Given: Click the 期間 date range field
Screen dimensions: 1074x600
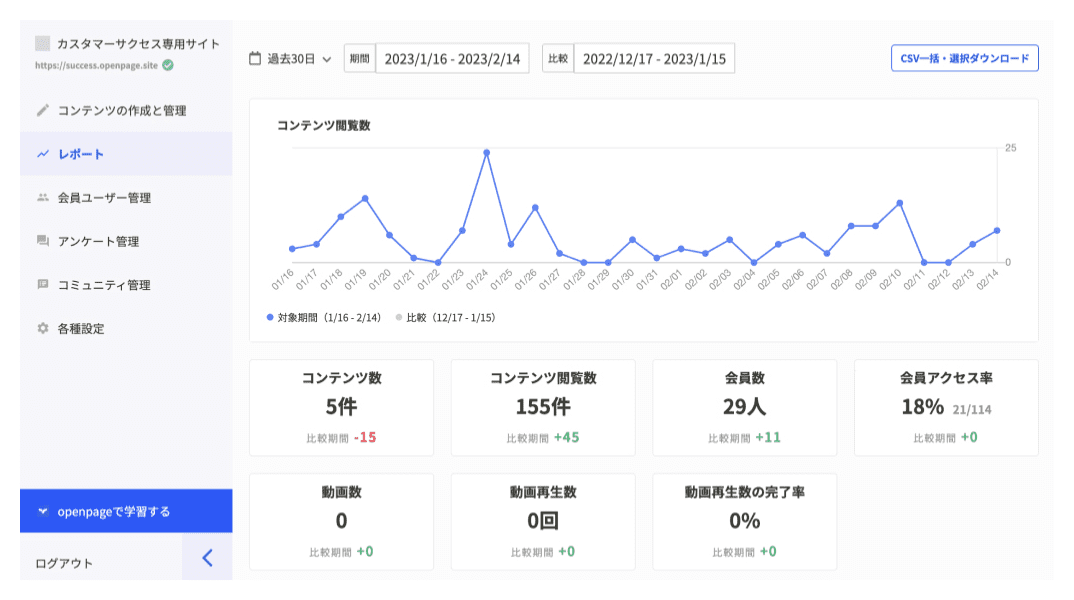Looking at the screenshot, I should click(452, 59).
